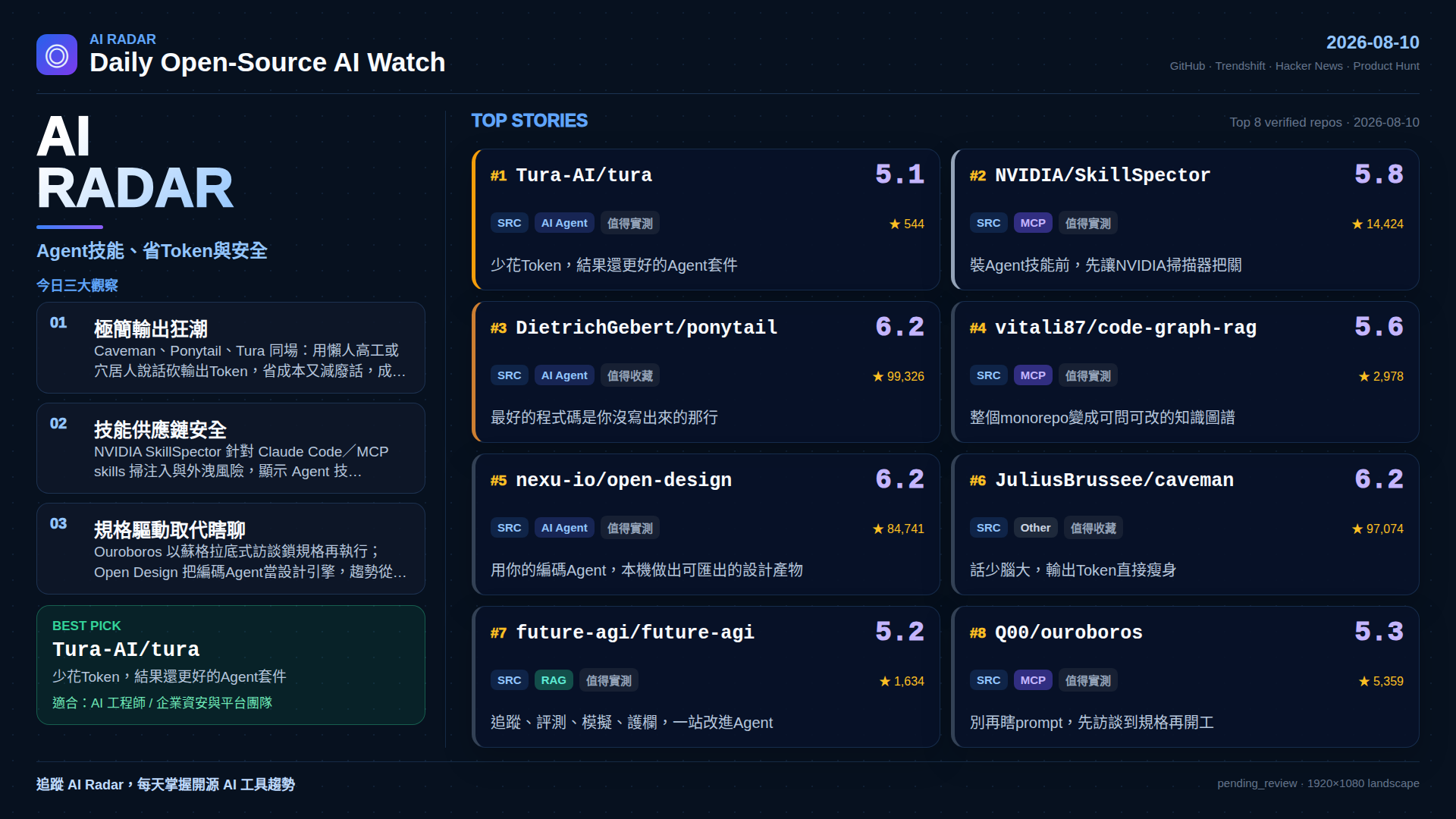Click the AI Radar purple logo icon

point(57,55)
